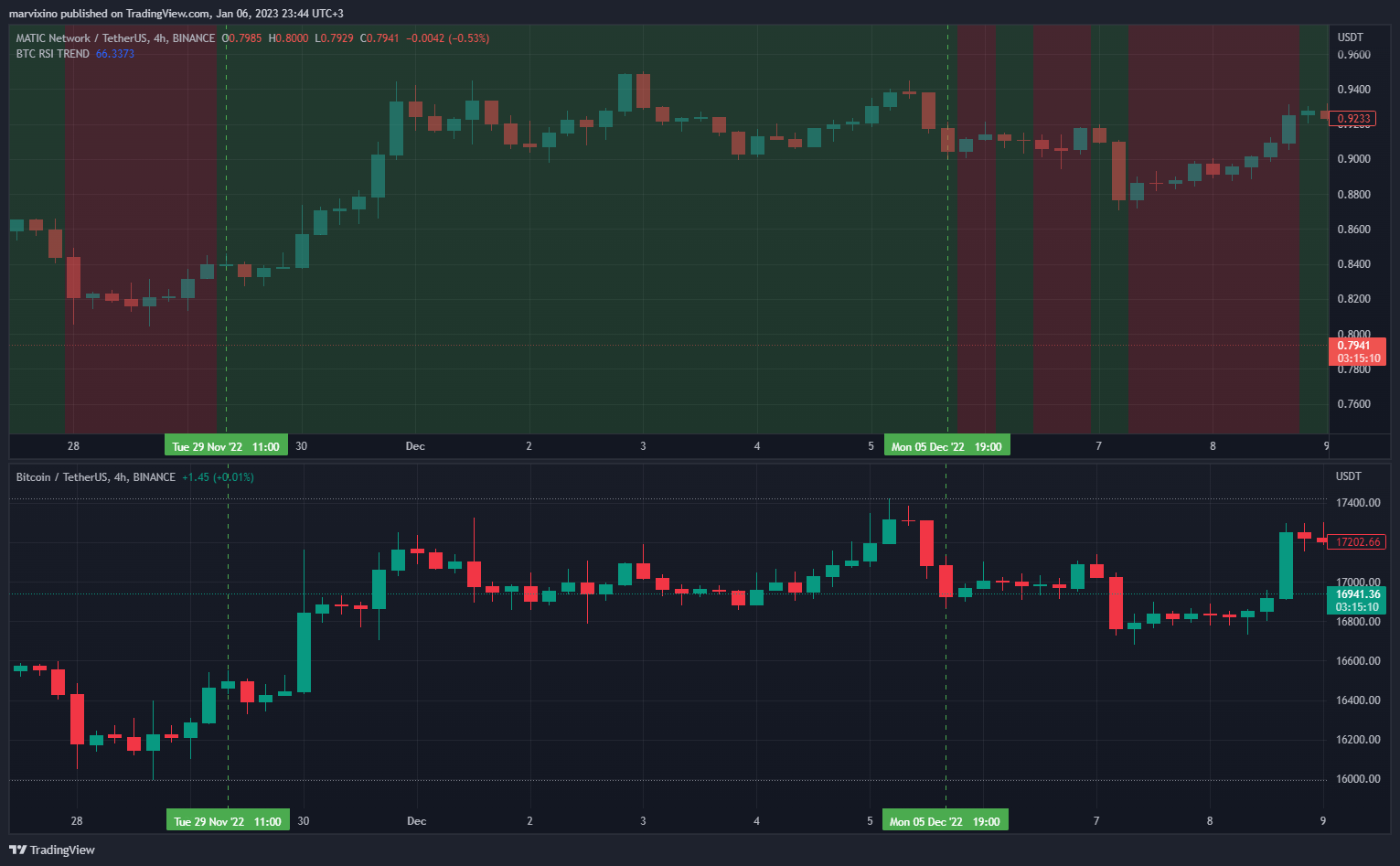Click Mon 05 Dec '22 19:00 marker on MATIC pane
The height and width of the screenshot is (866, 1400).
[x=946, y=446]
